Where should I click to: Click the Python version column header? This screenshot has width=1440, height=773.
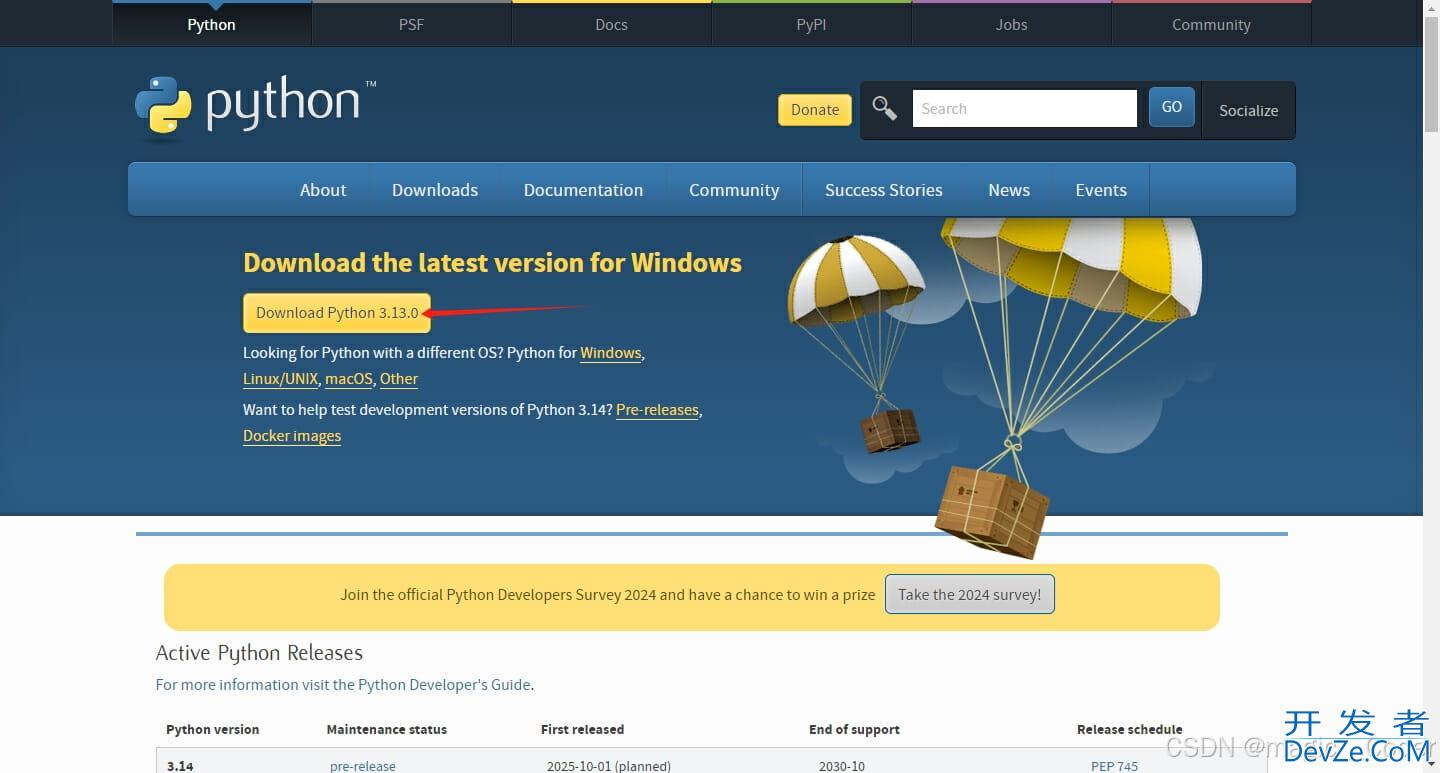pyautogui.click(x=212, y=729)
